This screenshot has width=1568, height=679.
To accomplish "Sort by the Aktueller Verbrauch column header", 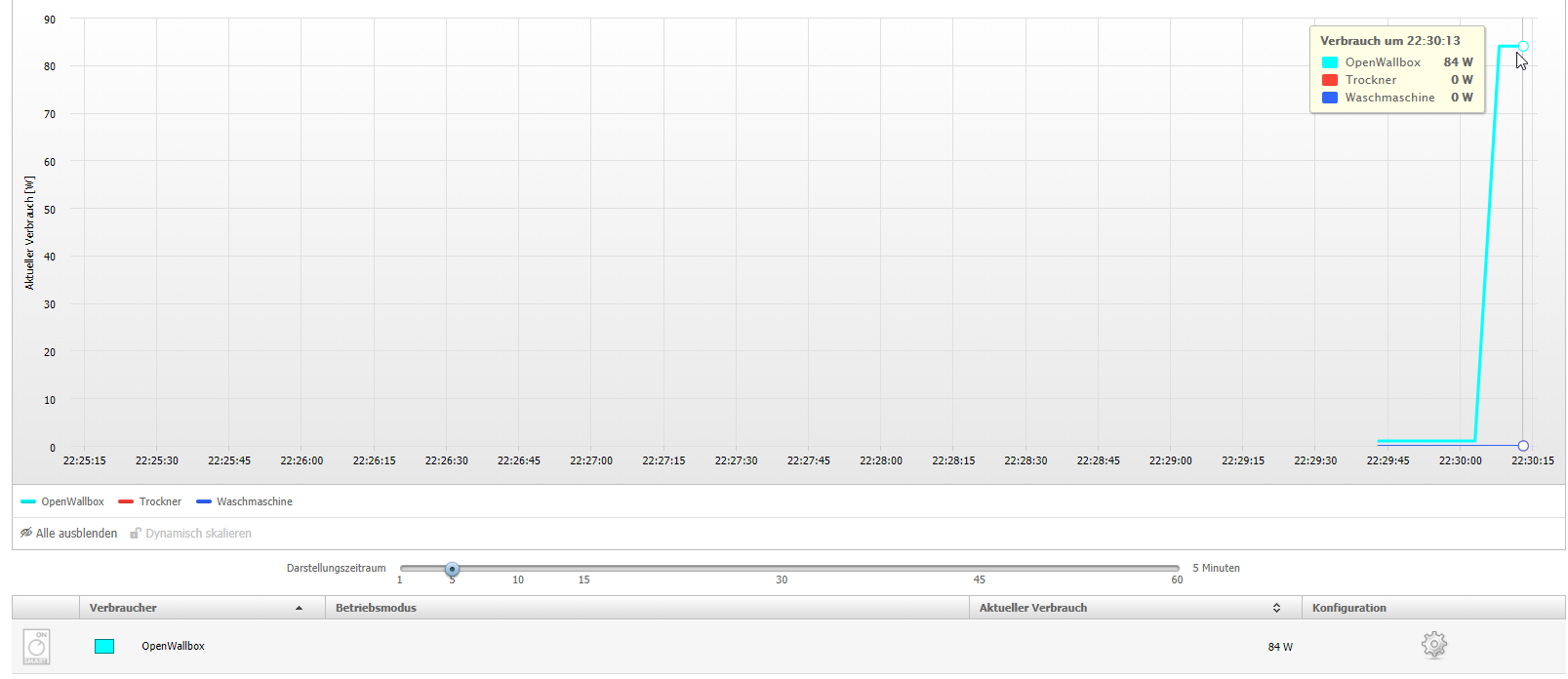I will click(1135, 608).
